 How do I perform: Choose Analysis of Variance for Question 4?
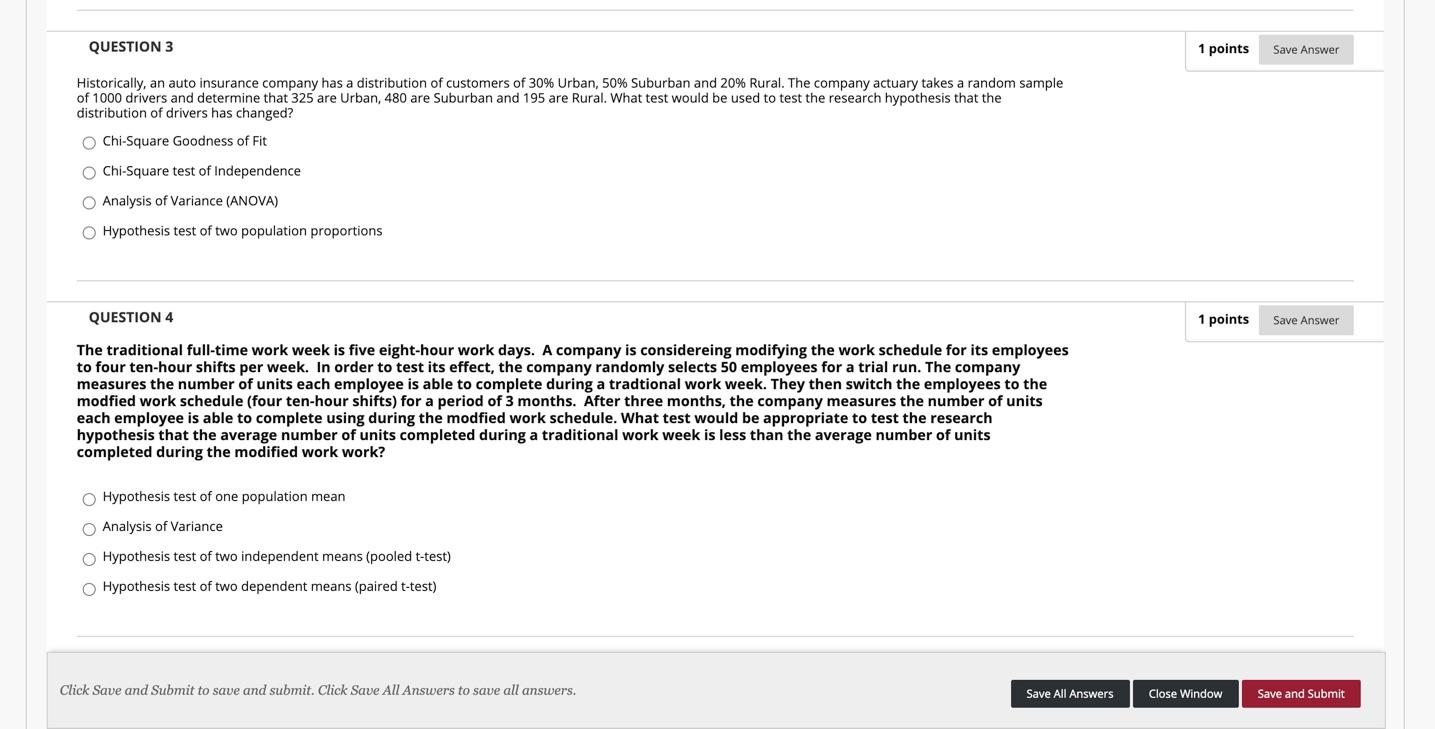pos(89,529)
